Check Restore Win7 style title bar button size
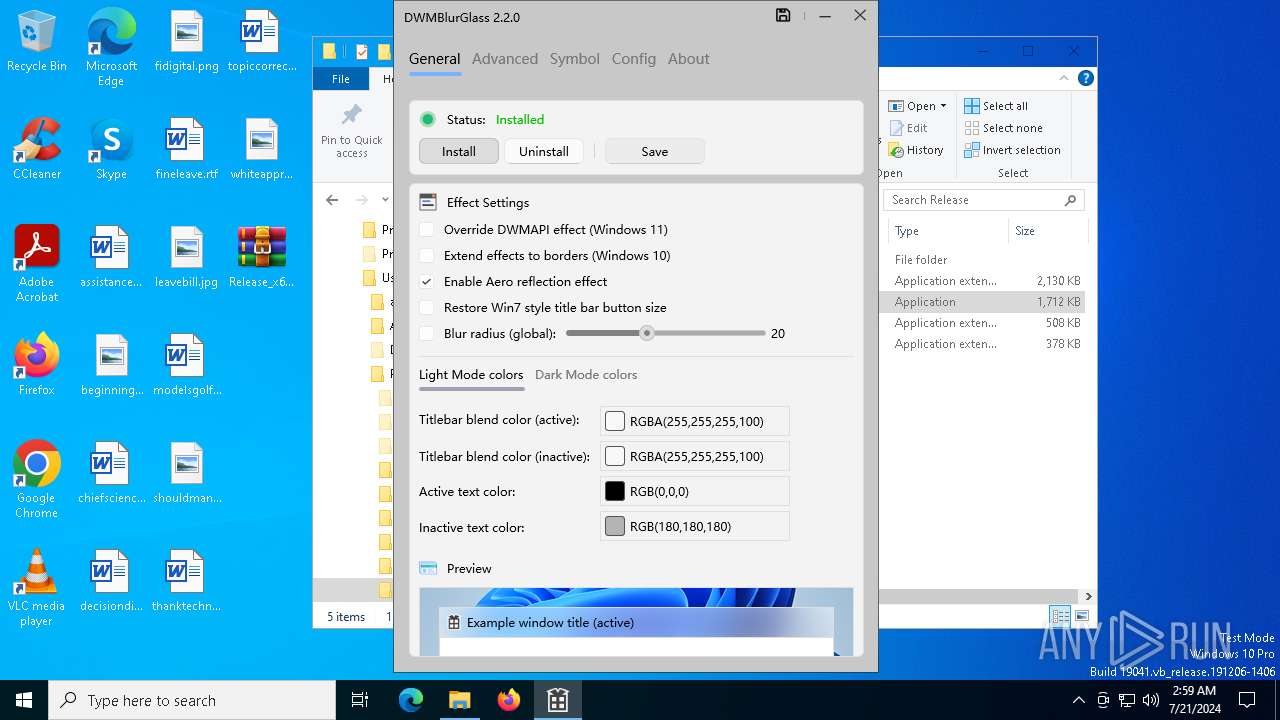The width and height of the screenshot is (1280, 720). click(x=427, y=308)
